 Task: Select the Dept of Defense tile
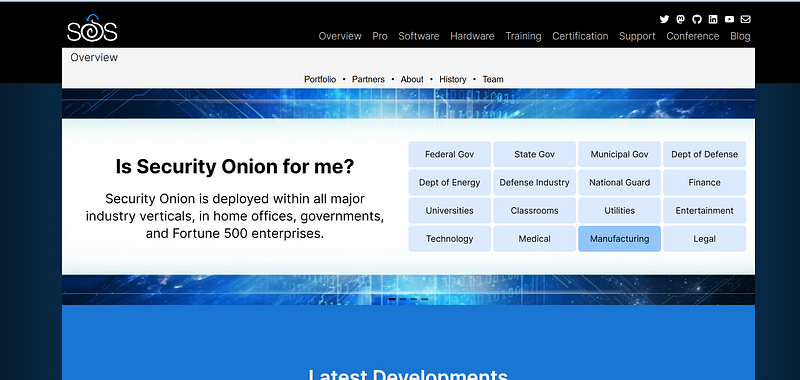pyautogui.click(x=704, y=154)
